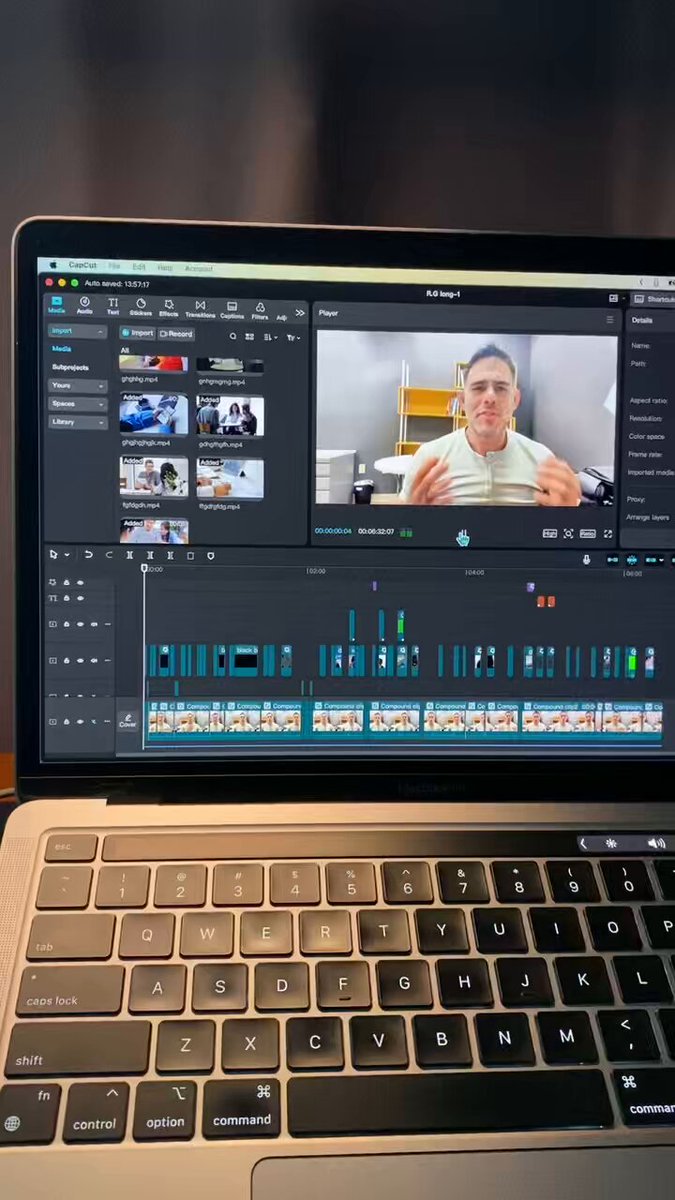Show more tabs with double-chevron arrow
Image resolution: width=675 pixels, height=1200 pixels.
[299, 313]
